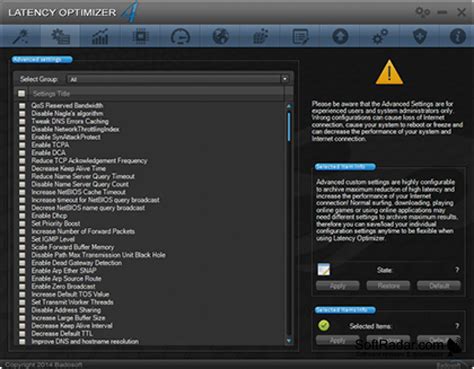Click the settings list scroll down arrow
474x369 pixels.
289,340
